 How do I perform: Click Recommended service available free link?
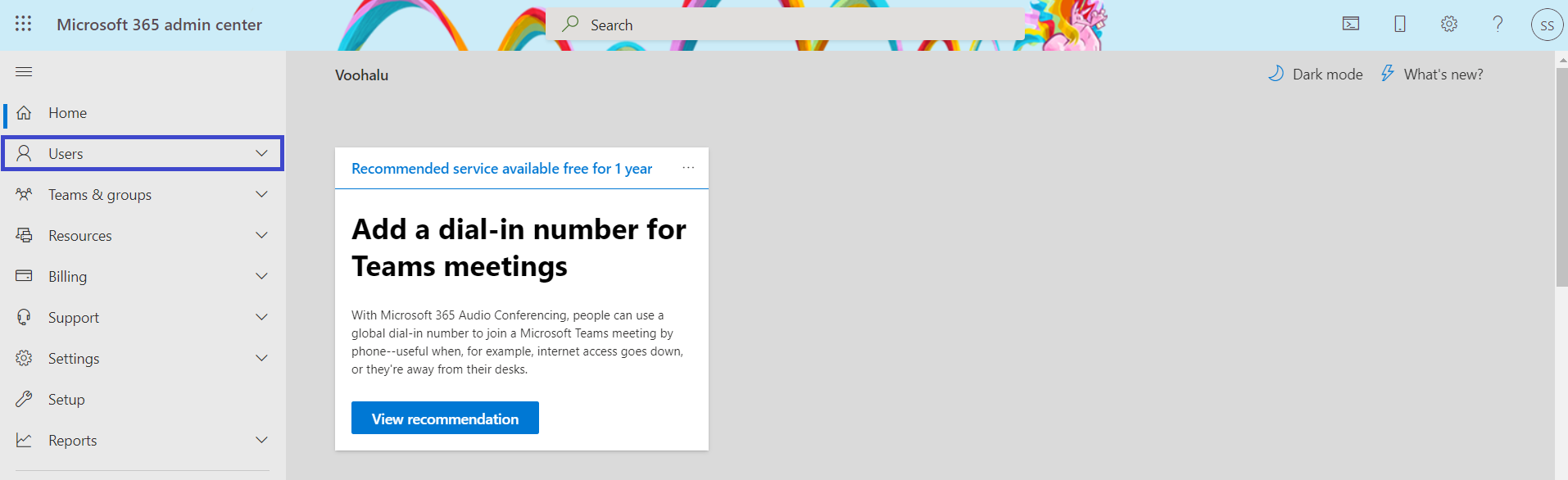[x=501, y=168]
